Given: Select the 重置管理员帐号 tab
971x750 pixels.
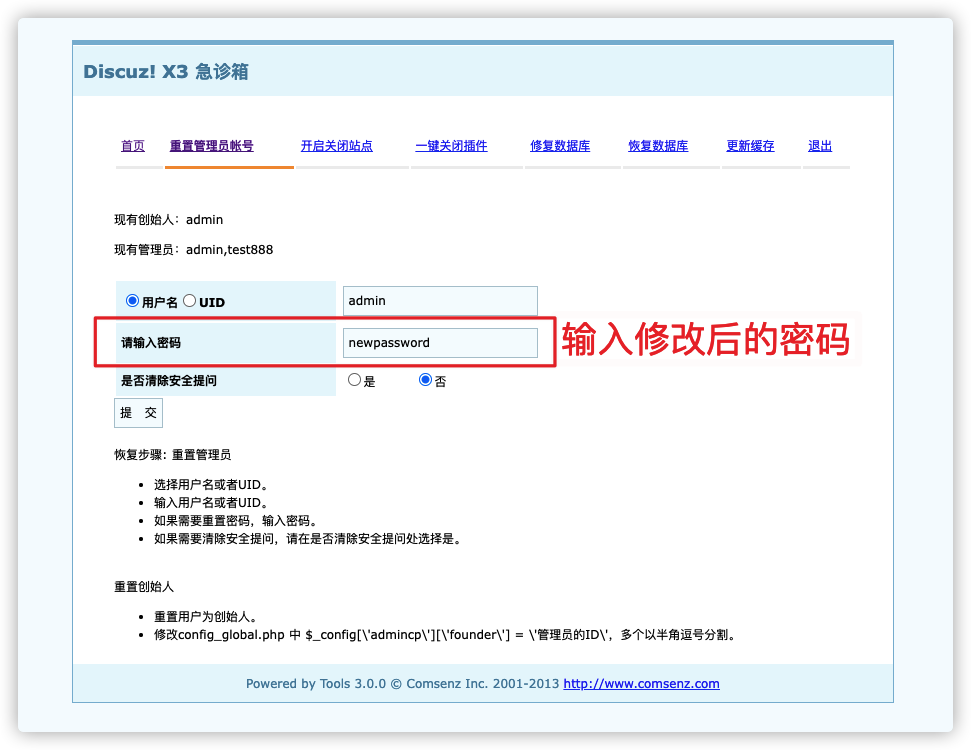Looking at the screenshot, I should [212, 146].
